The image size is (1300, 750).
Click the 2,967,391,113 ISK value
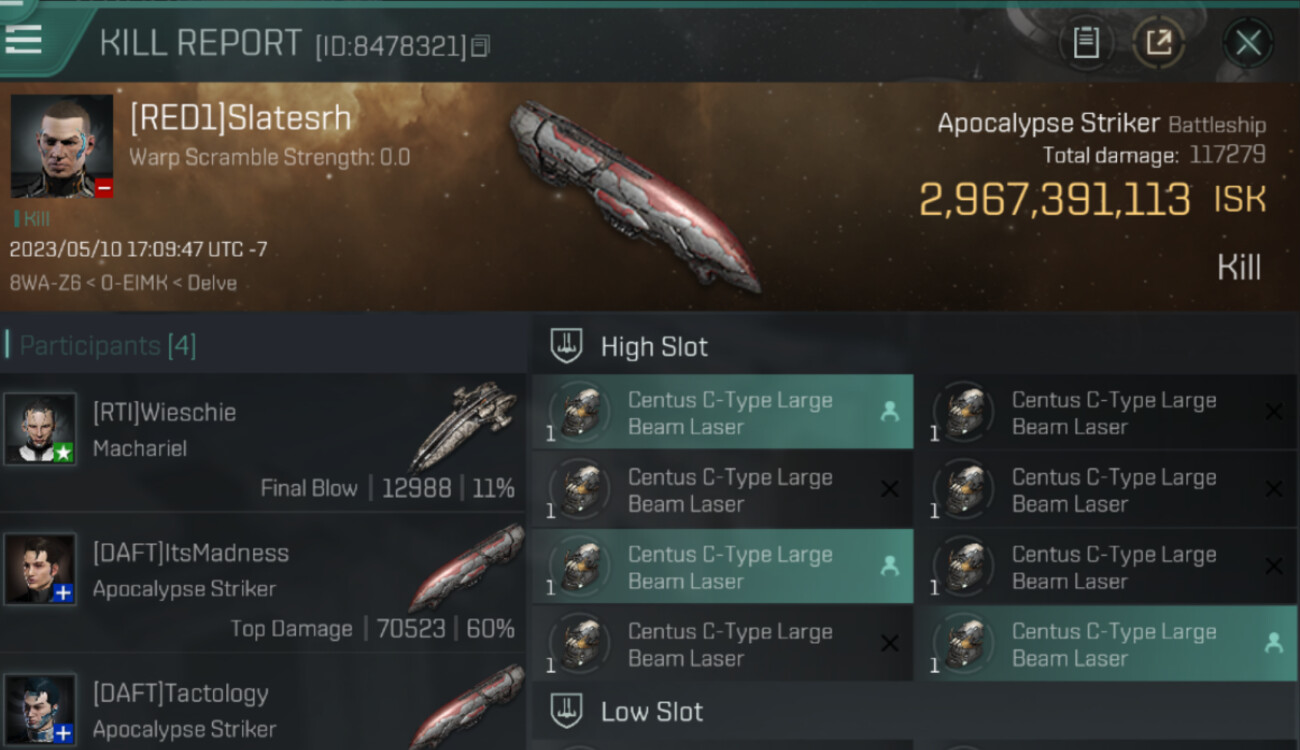point(1092,200)
